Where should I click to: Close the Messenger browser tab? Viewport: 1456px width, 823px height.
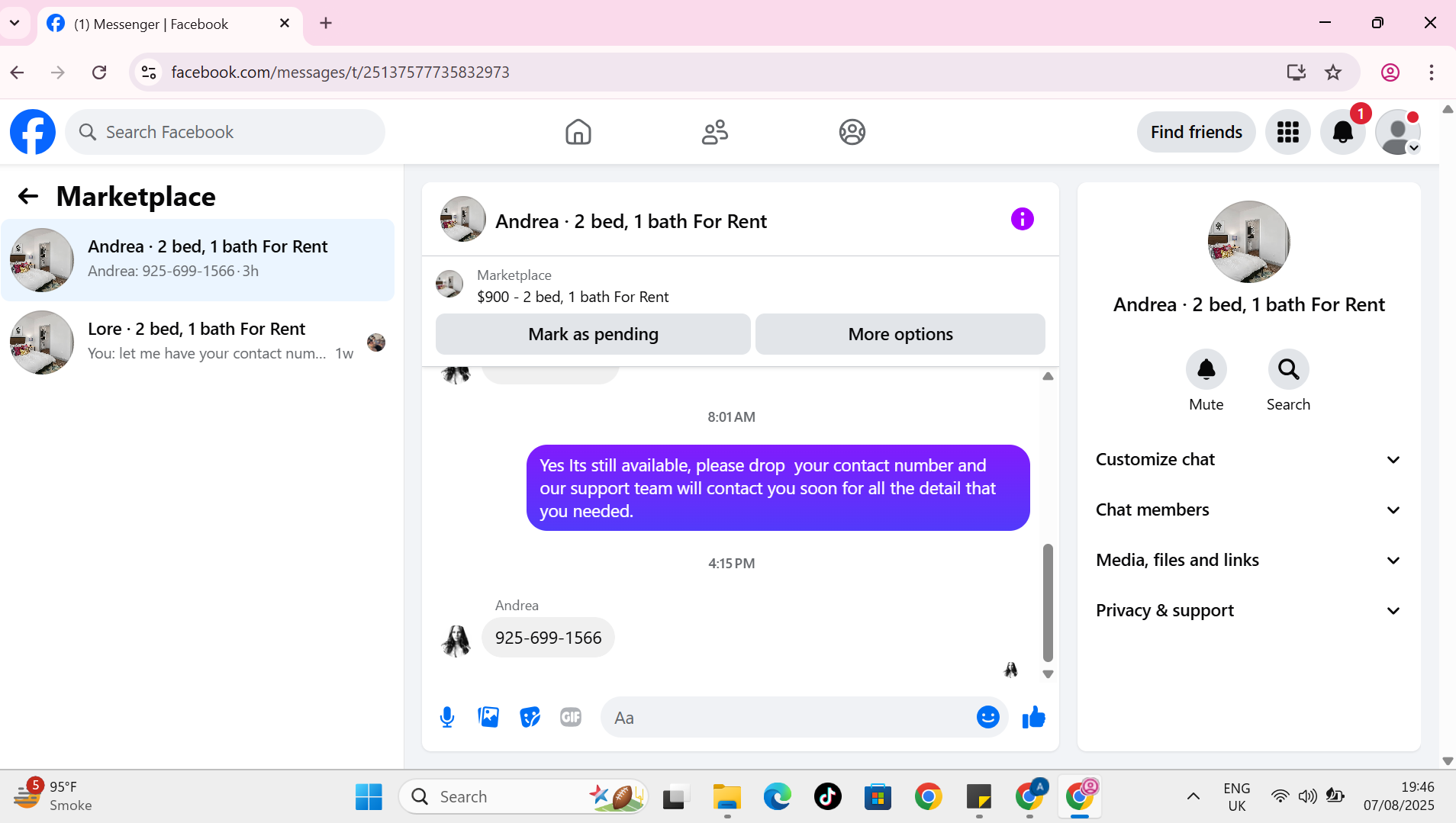(x=285, y=24)
